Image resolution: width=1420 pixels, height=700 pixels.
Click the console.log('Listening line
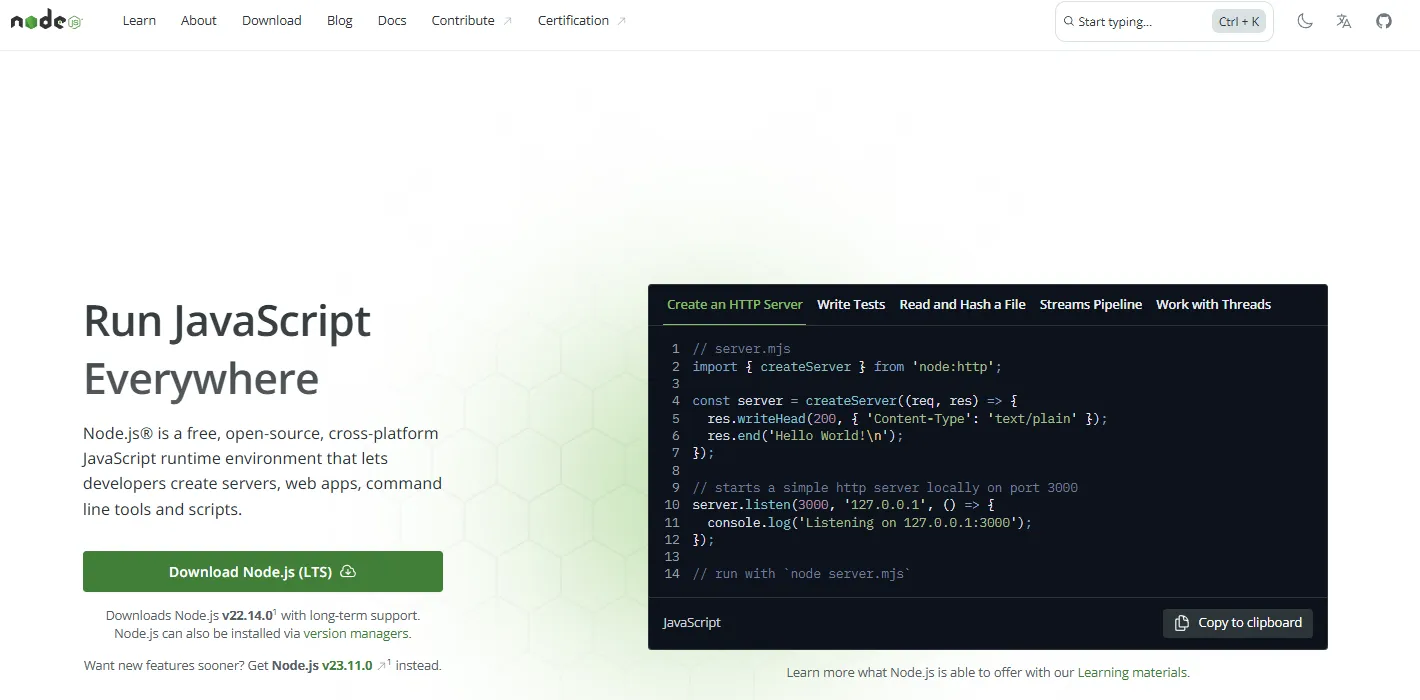pyautogui.click(x=869, y=522)
